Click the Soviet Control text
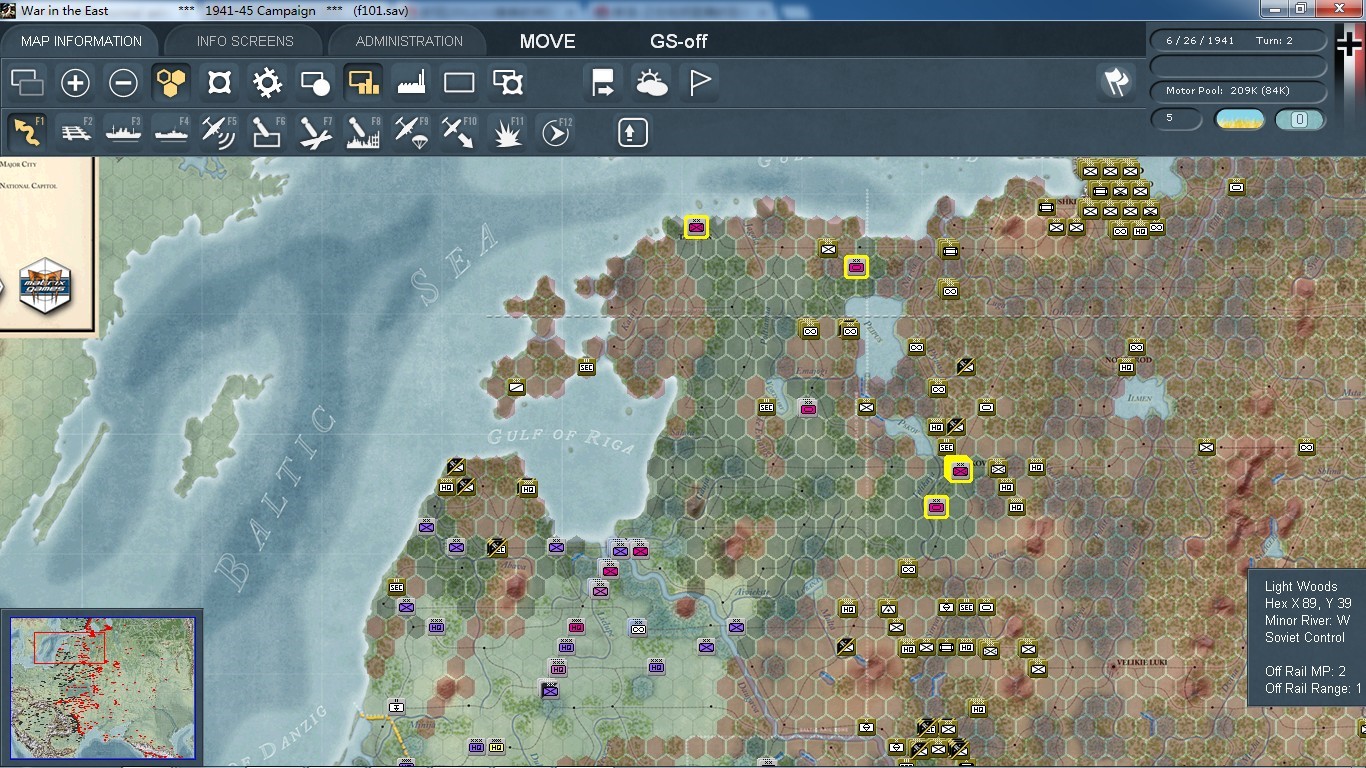Image resolution: width=1366 pixels, height=768 pixels. point(1305,638)
